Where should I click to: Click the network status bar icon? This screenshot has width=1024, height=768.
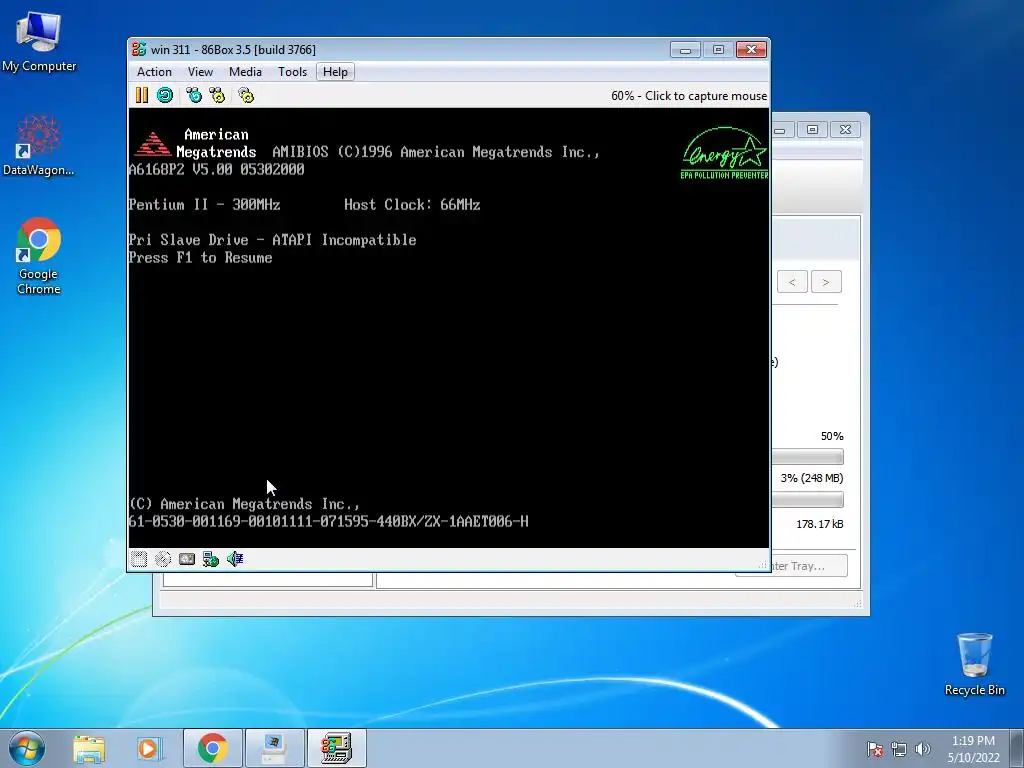tap(211, 559)
